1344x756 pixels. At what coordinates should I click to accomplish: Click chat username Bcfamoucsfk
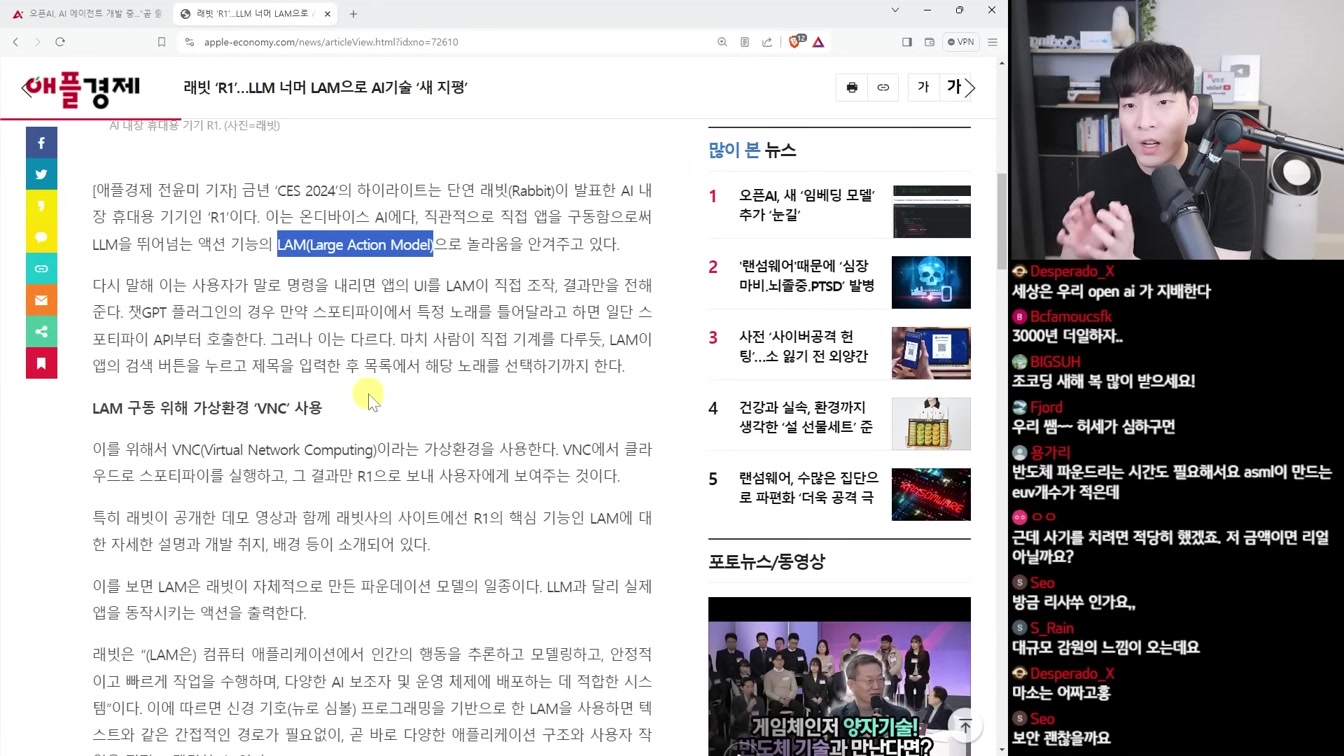pyautogui.click(x=1071, y=317)
